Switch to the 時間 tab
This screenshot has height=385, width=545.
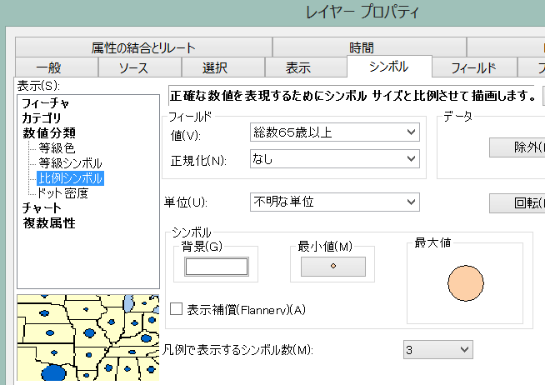coord(369,47)
